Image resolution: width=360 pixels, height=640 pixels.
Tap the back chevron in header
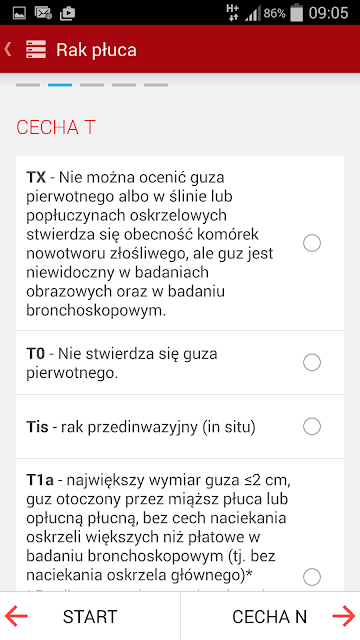pos(7,49)
